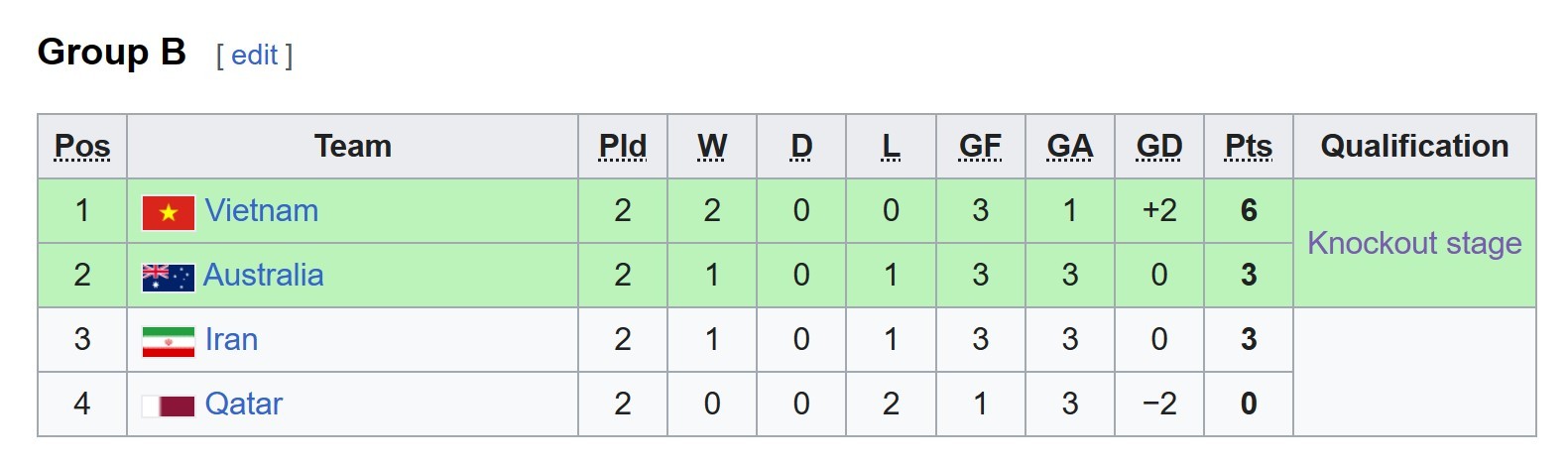Click the Pld column header abbreviation

(623, 147)
